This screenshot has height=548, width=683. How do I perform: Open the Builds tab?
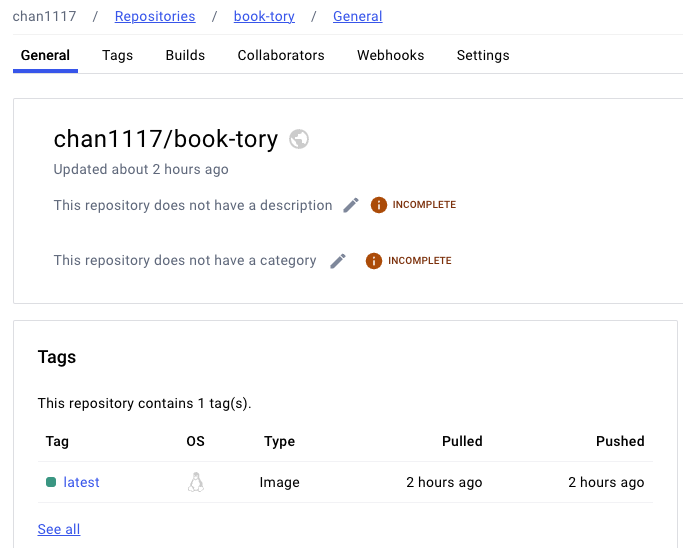tap(185, 55)
